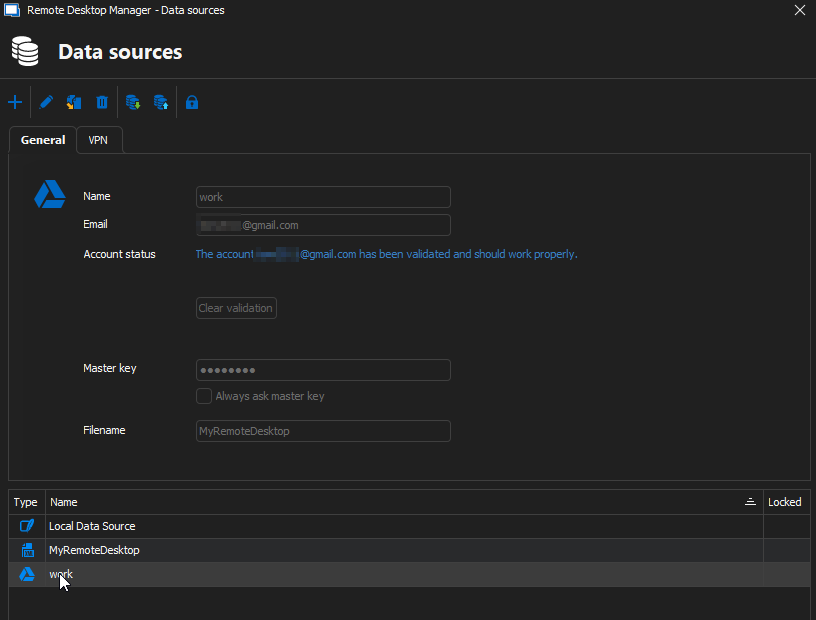The image size is (816, 620).
Task: Delete data source using trash icon
Action: (102, 102)
